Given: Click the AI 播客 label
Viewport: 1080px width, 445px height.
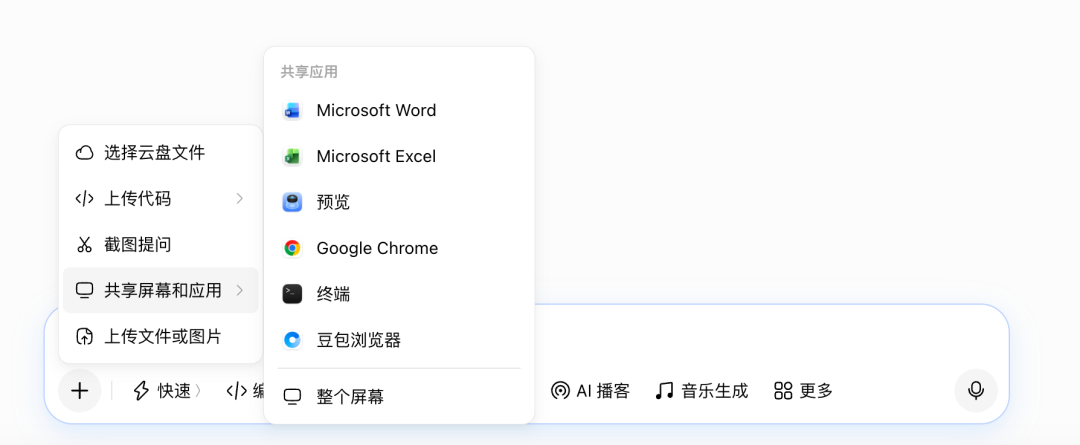Looking at the screenshot, I should point(603,391).
